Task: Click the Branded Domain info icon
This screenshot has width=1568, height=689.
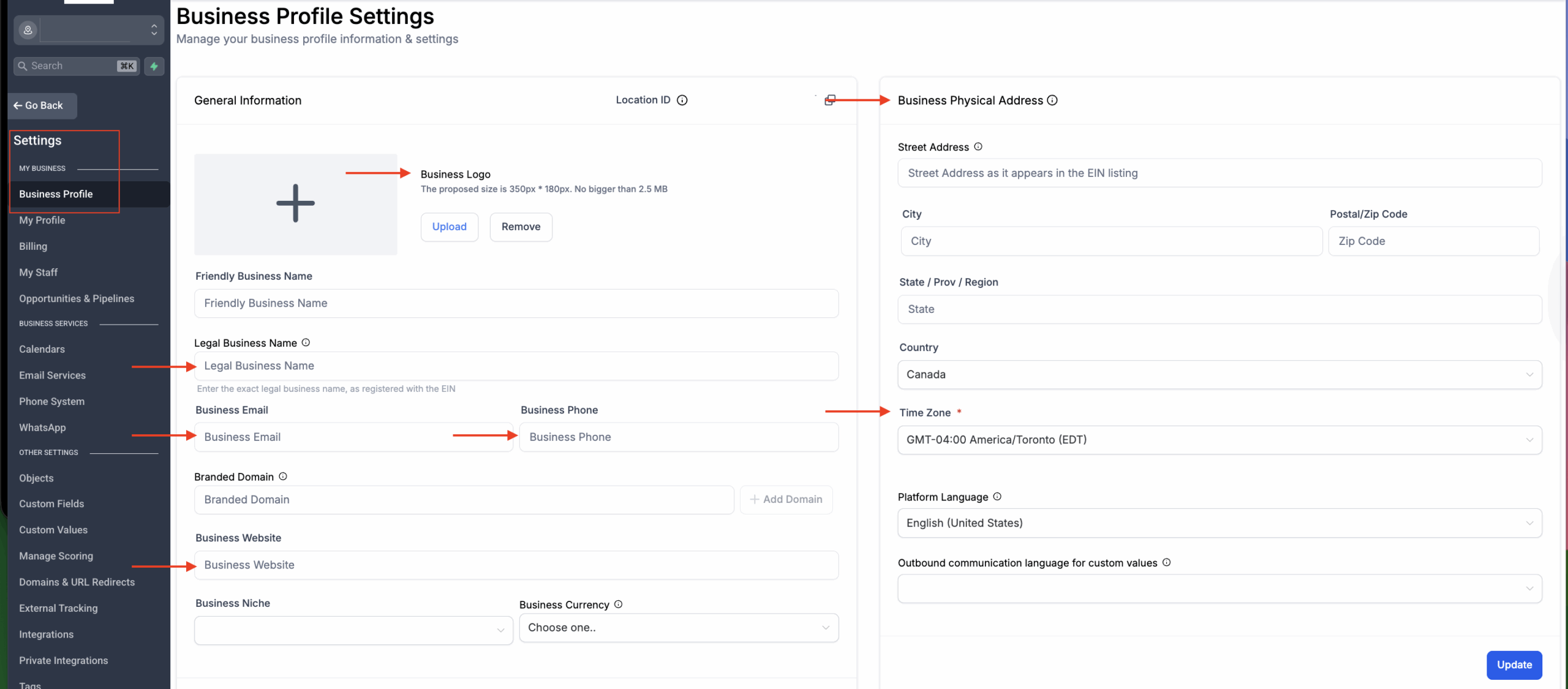Action: (x=283, y=476)
